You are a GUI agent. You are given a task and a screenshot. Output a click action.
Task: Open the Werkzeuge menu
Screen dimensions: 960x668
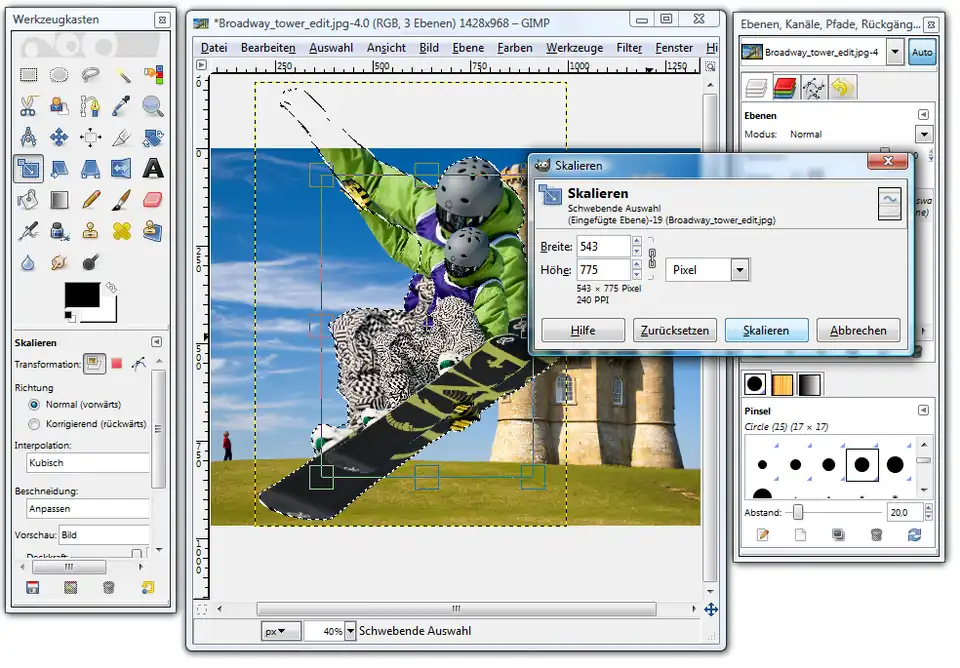[x=574, y=48]
